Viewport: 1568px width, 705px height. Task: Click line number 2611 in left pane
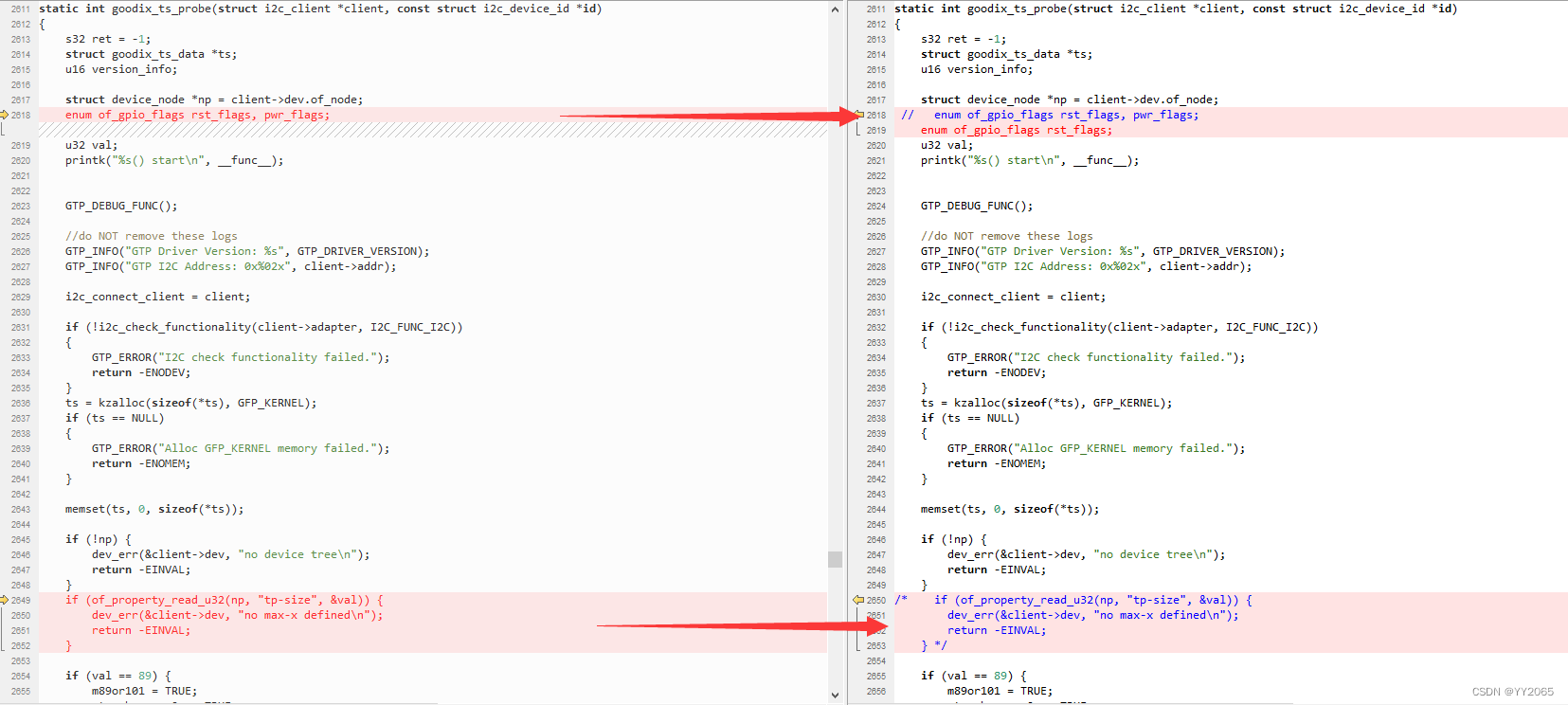tap(21, 9)
